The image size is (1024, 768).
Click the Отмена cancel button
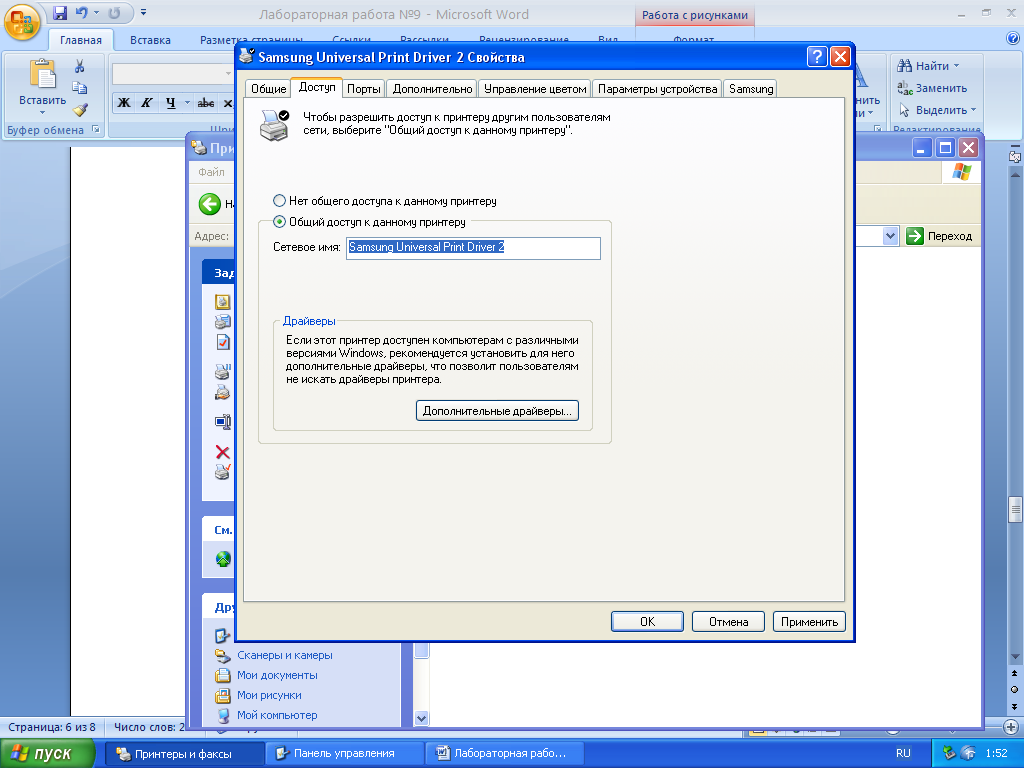click(729, 622)
